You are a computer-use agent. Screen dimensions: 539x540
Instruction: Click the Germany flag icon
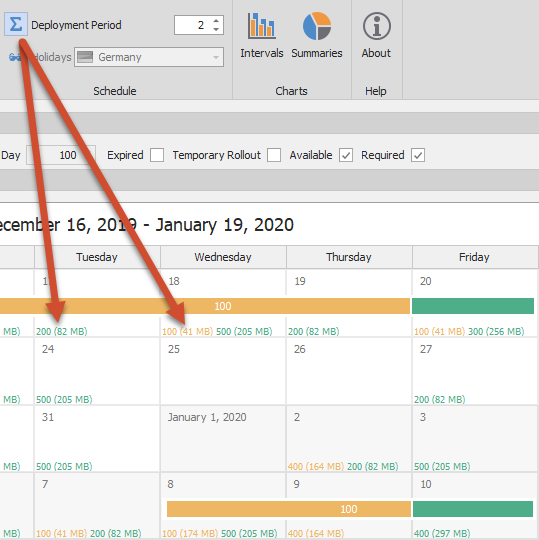tap(85, 57)
